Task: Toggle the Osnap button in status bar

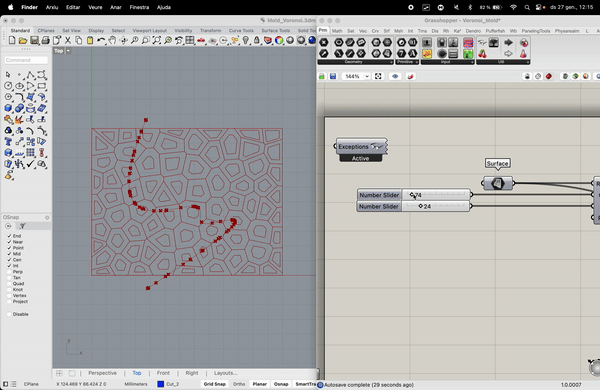Action: click(x=281, y=384)
